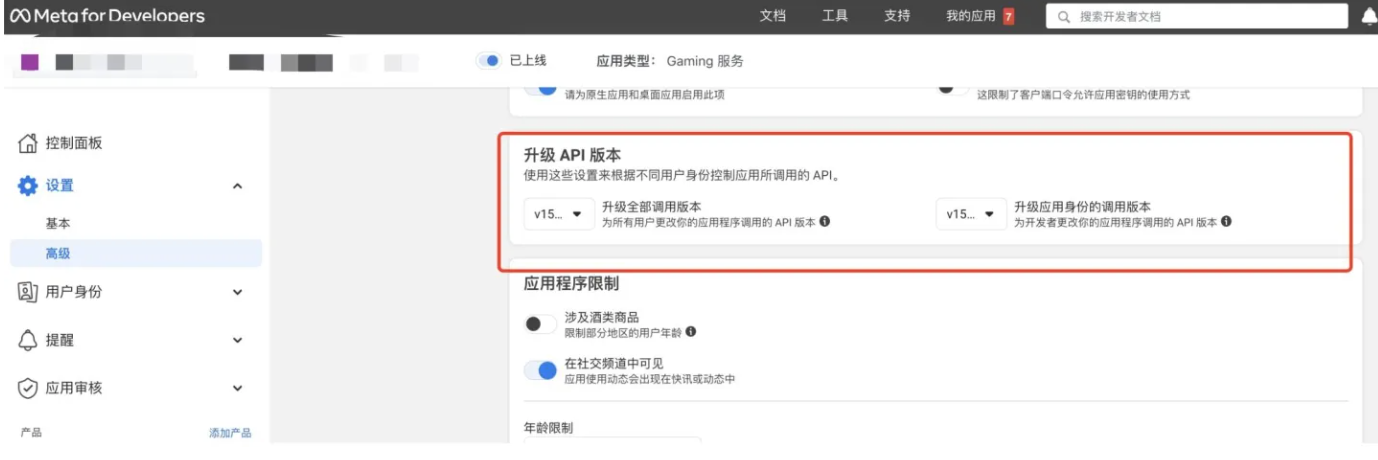Click the 添加产品 link
This screenshot has height=460, width=1378.
pyautogui.click(x=230, y=433)
